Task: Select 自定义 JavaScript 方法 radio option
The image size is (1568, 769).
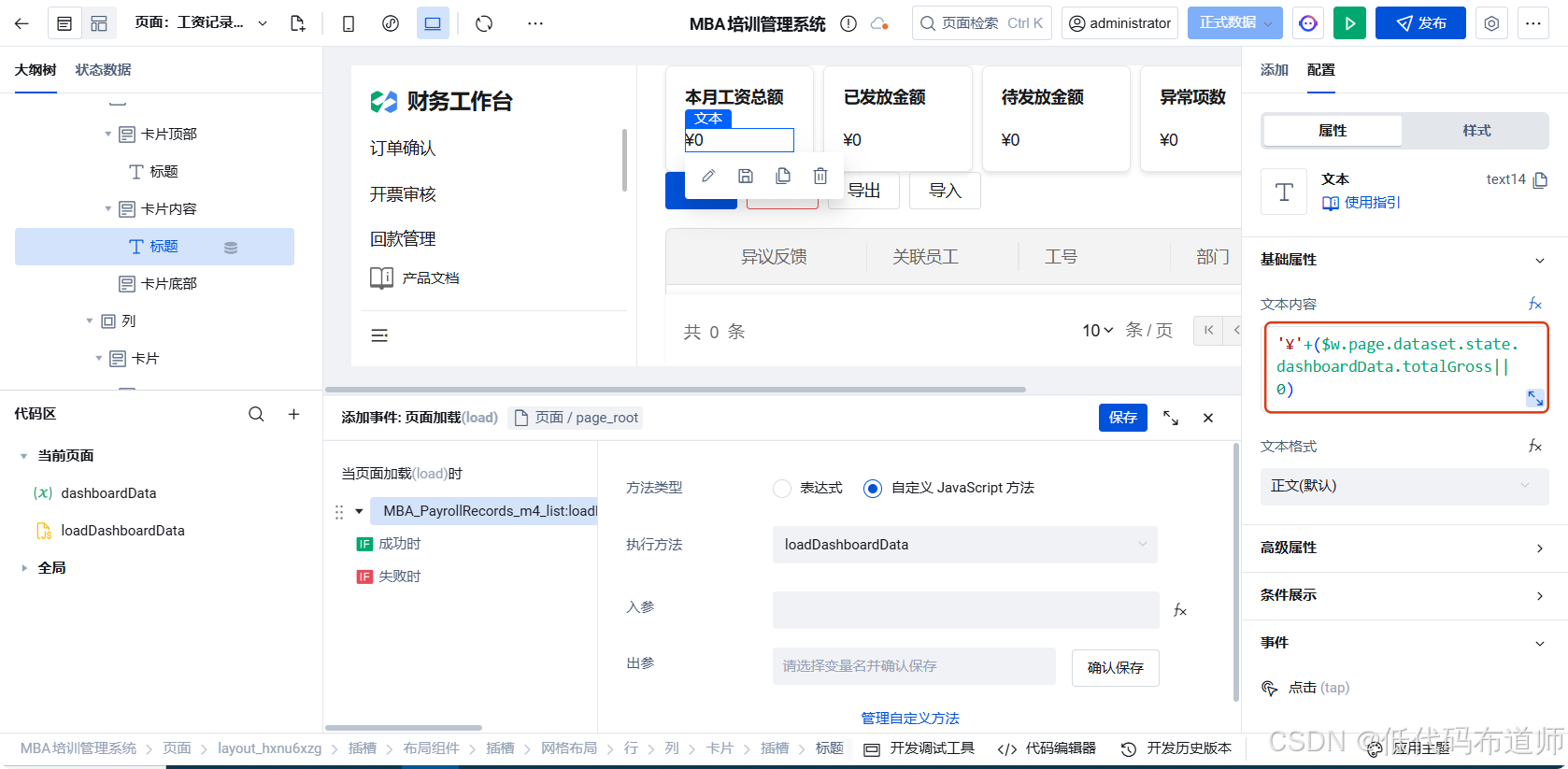Action: 872,488
